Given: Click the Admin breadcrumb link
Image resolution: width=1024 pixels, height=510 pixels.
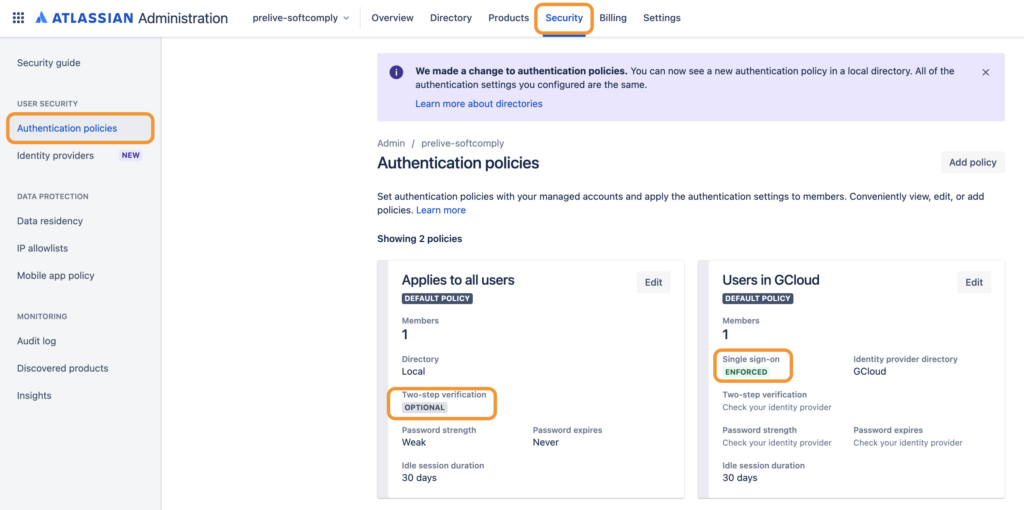Looking at the screenshot, I should pos(391,143).
